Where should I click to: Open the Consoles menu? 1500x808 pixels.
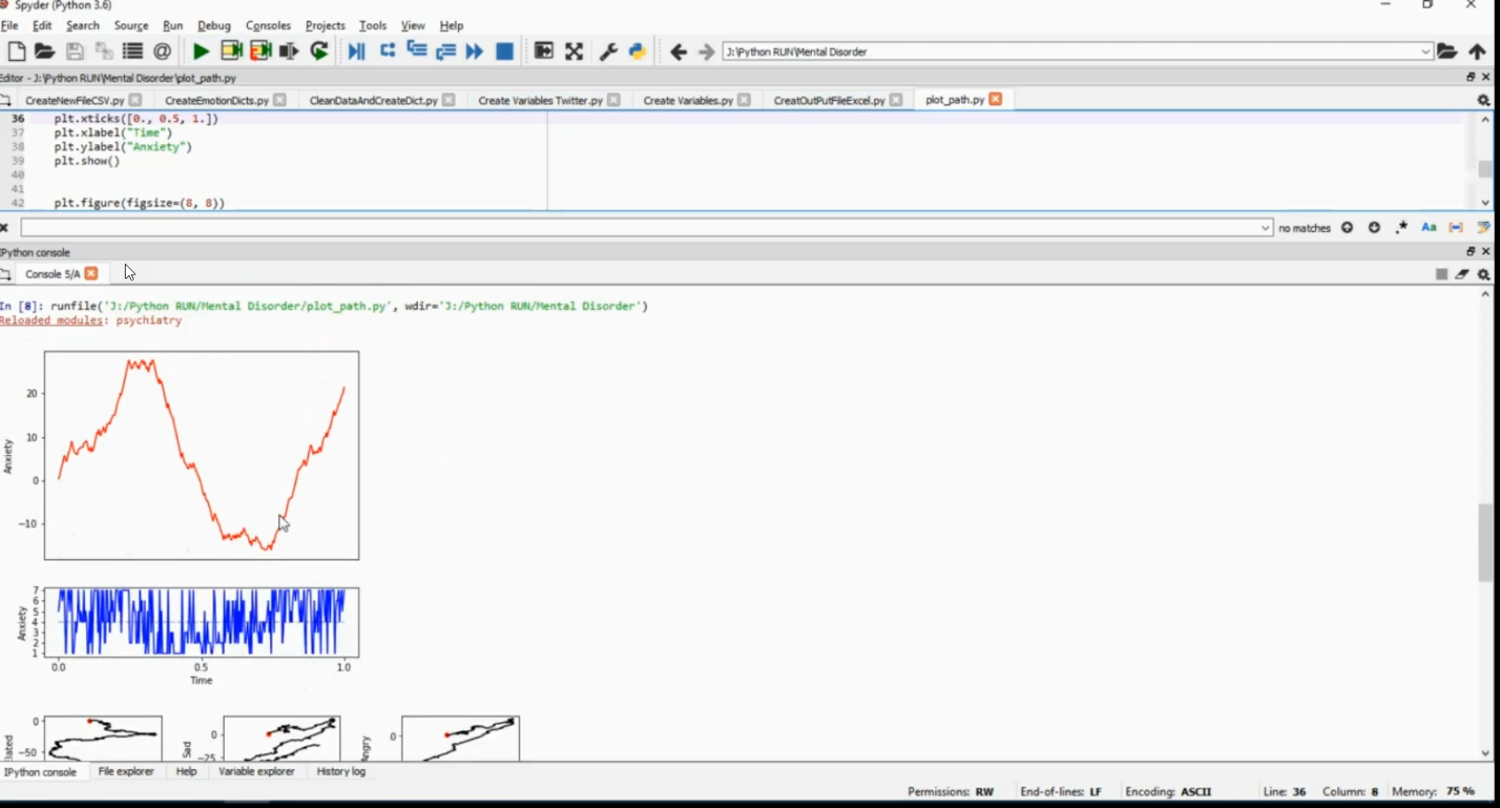tap(267, 25)
